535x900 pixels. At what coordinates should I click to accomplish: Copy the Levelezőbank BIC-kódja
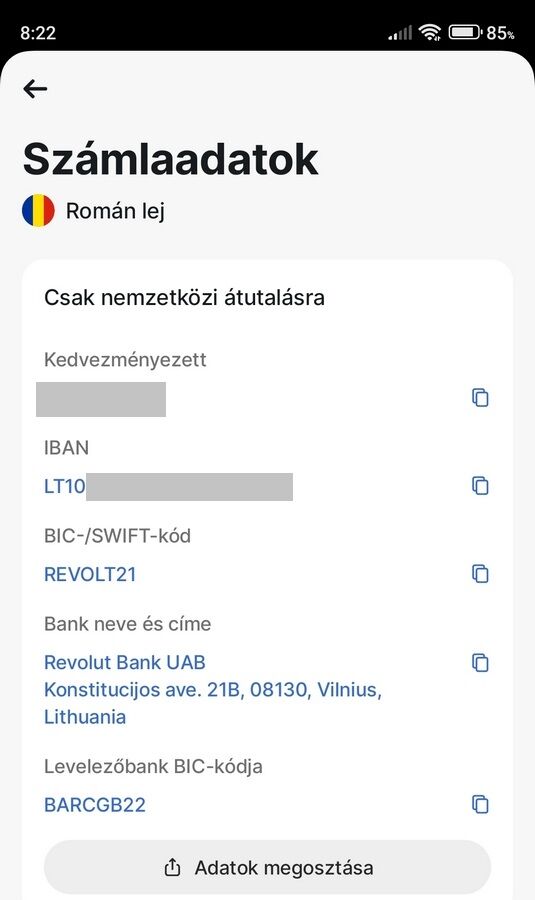click(480, 804)
